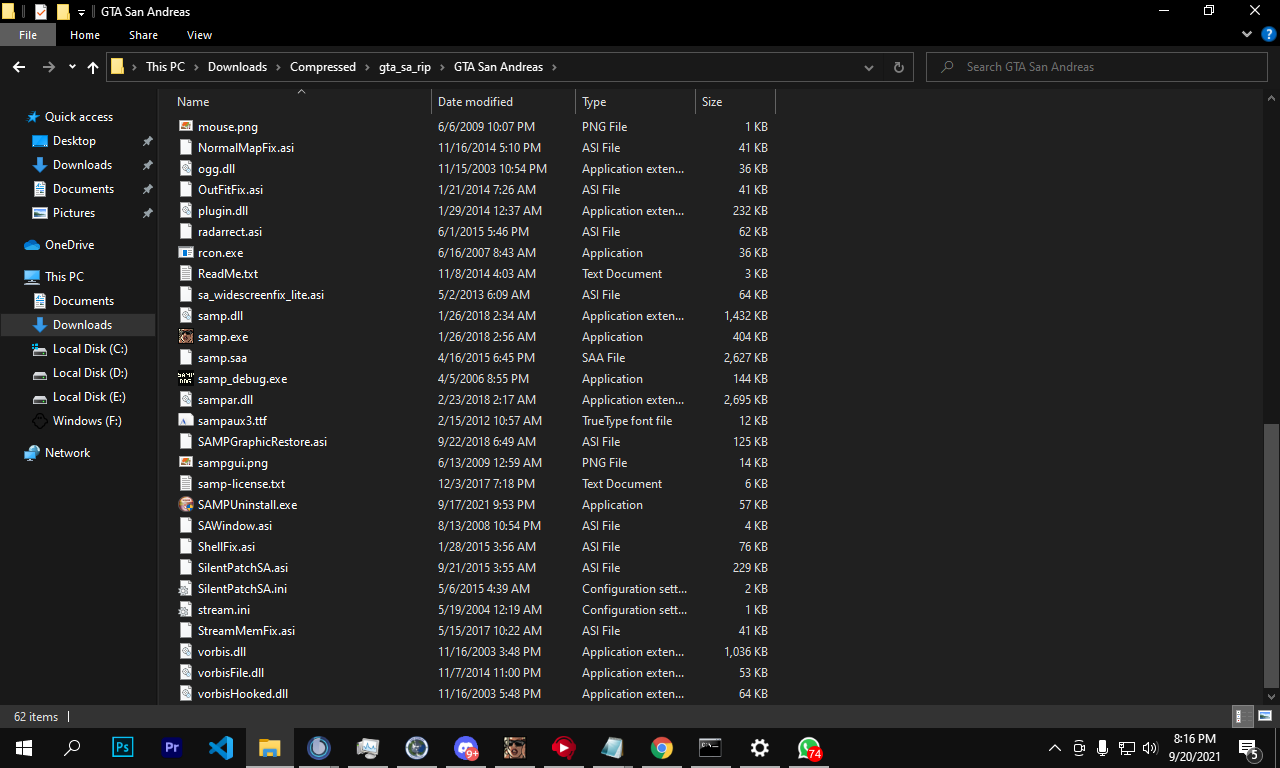This screenshot has height=768, width=1280.
Task: Go back with the Back arrow
Action: pyautogui.click(x=19, y=67)
